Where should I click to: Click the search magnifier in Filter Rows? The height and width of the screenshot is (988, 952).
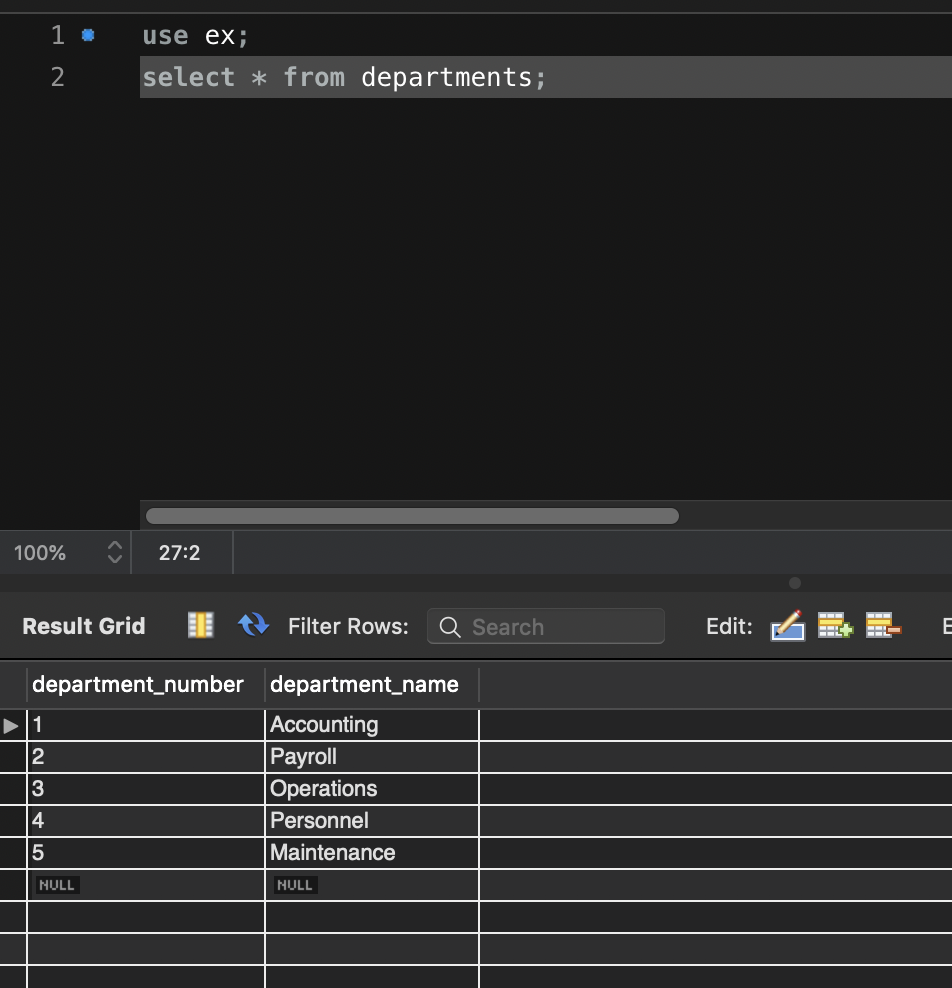click(448, 627)
